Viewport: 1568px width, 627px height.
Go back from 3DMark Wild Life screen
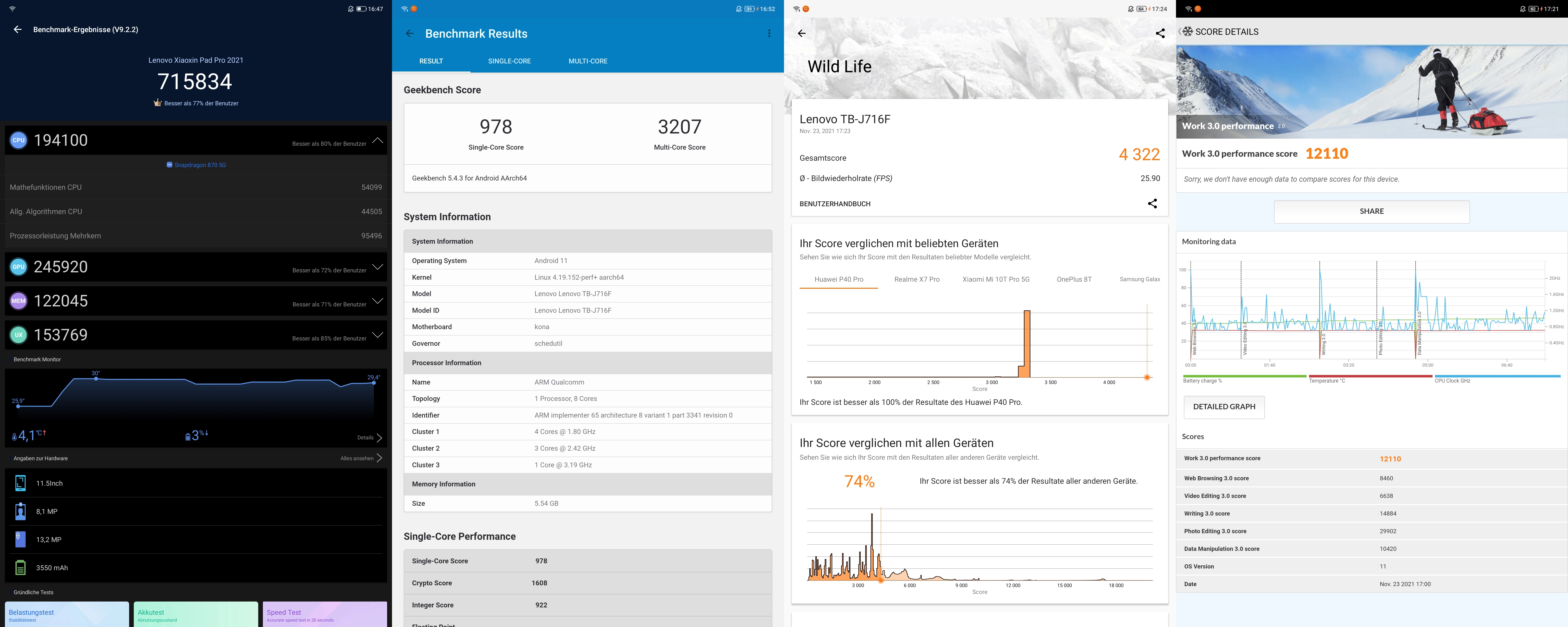802,34
